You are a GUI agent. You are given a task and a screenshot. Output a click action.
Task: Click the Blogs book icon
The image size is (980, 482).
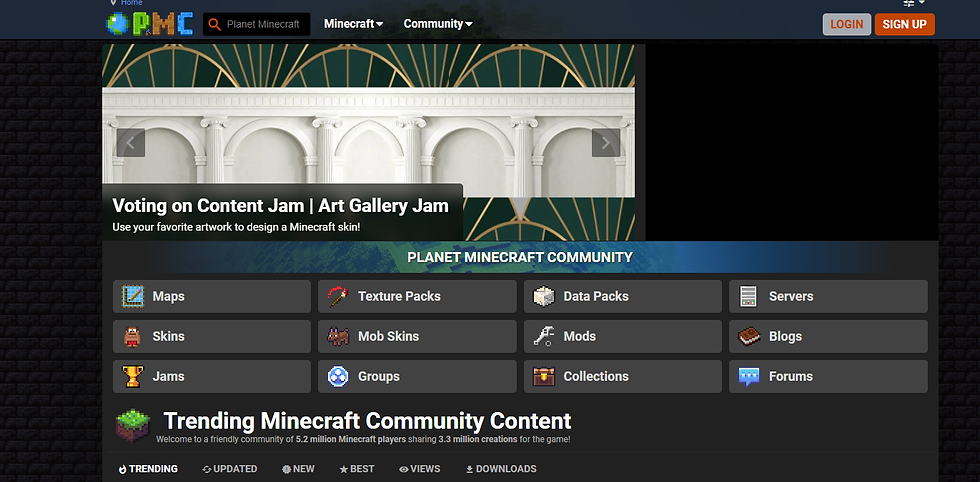tap(749, 336)
